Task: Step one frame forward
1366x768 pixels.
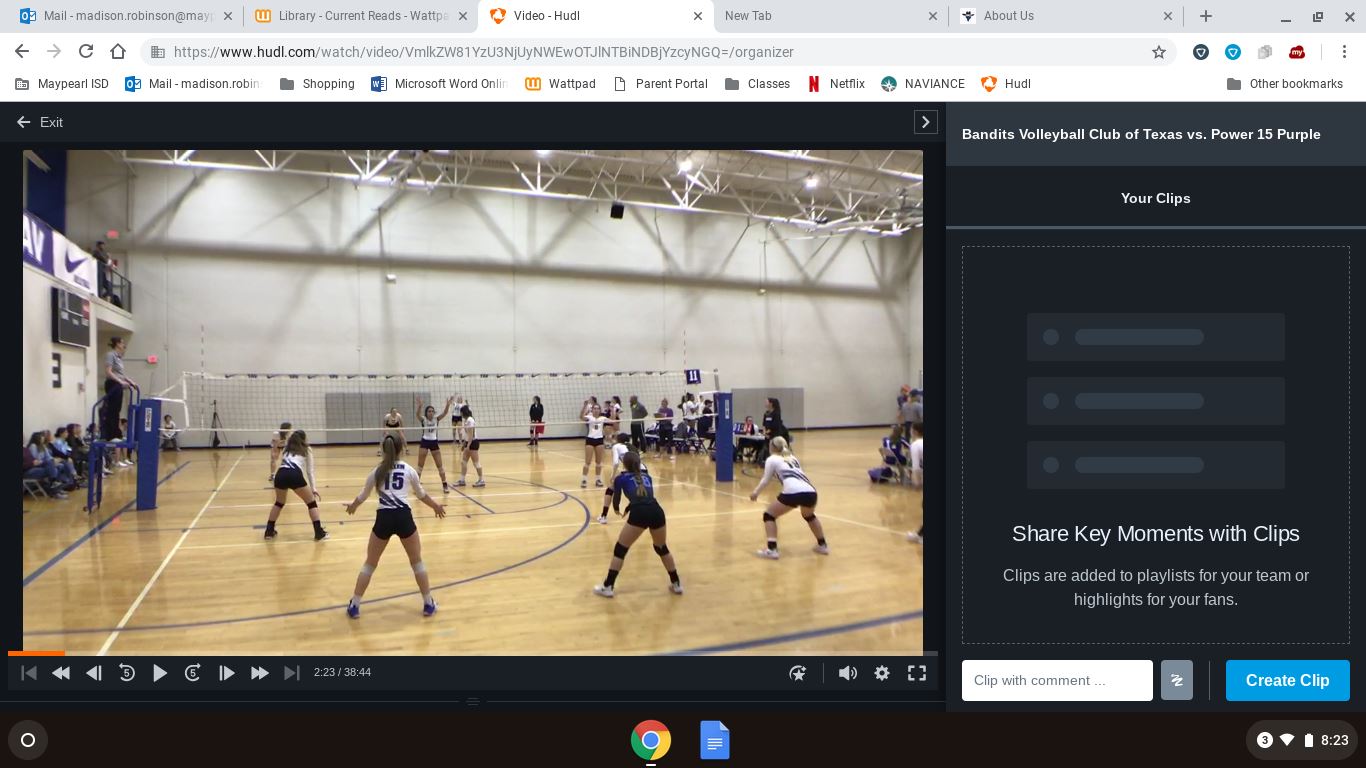Action: pyautogui.click(x=227, y=673)
